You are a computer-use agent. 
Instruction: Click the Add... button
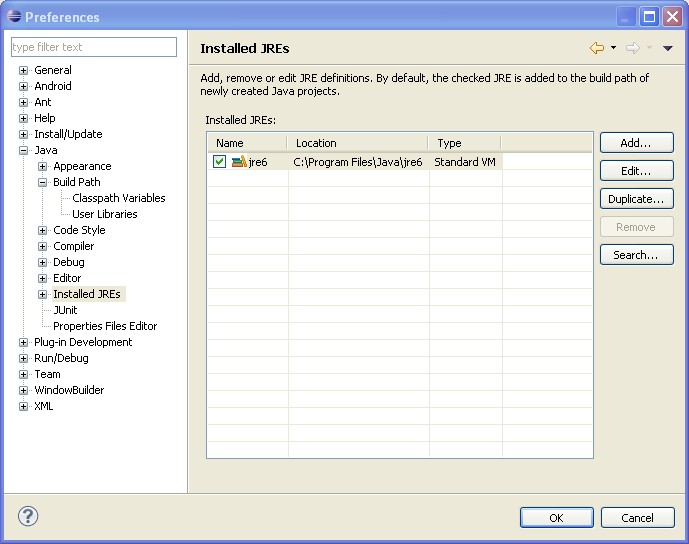(x=636, y=143)
